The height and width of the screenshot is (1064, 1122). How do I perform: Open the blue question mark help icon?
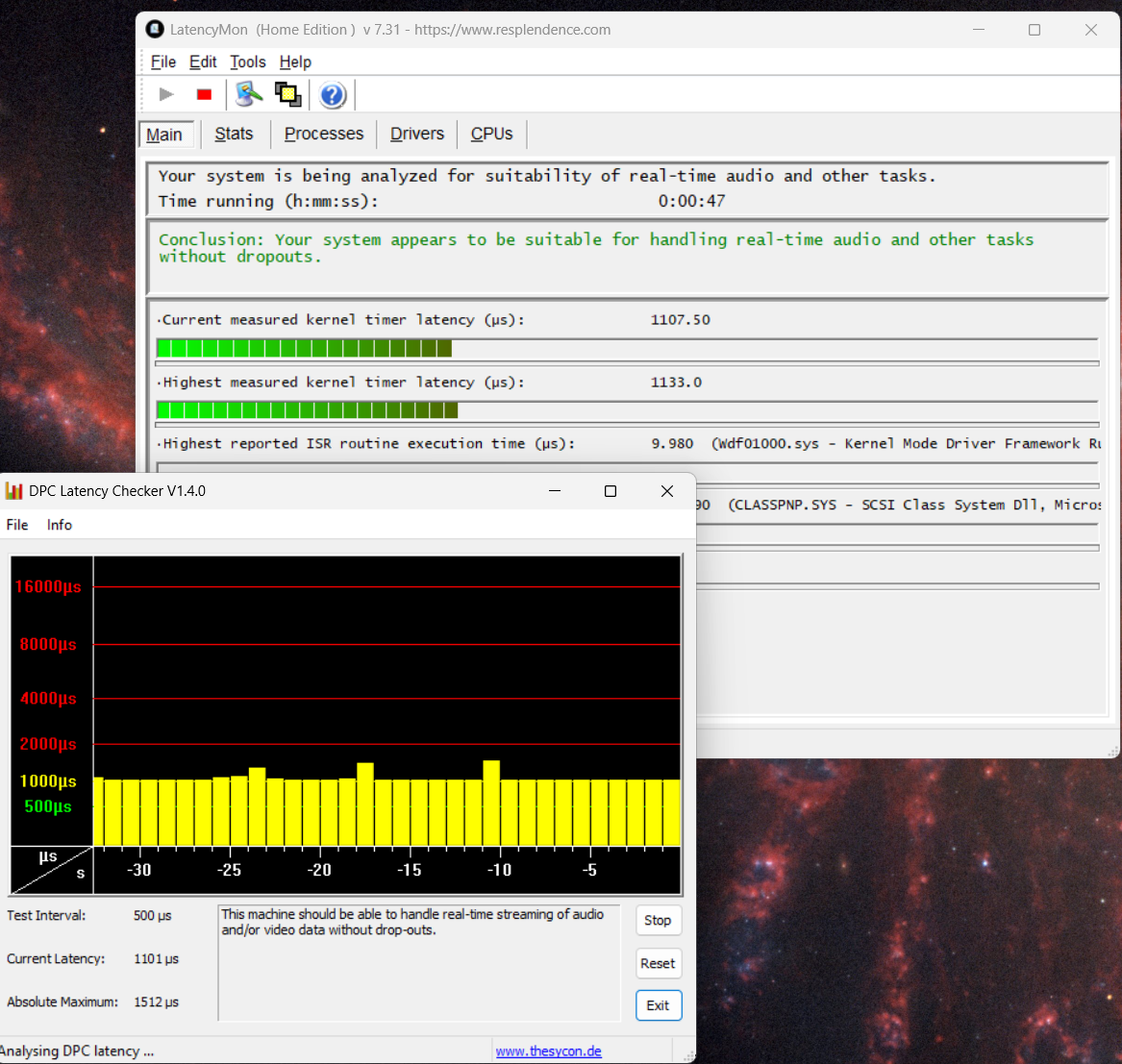click(332, 95)
